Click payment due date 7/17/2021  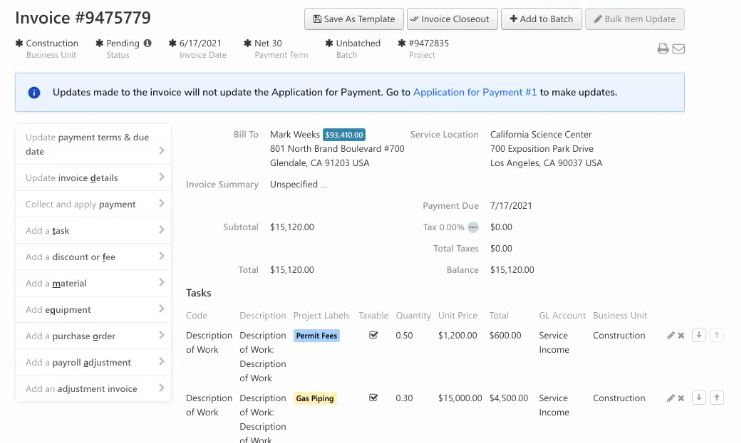coord(511,206)
